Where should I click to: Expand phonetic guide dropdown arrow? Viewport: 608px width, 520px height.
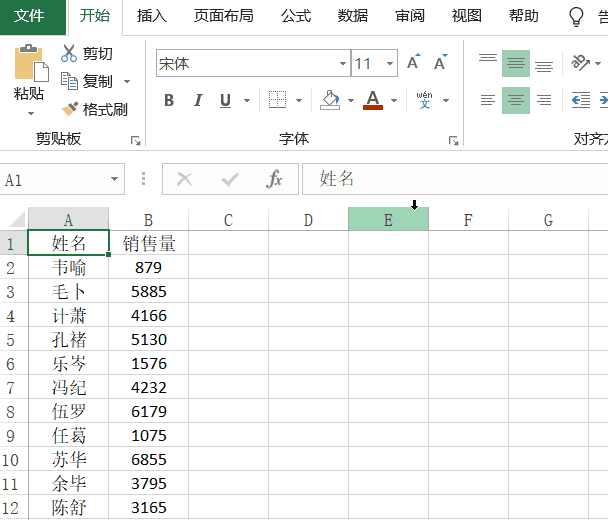446,100
